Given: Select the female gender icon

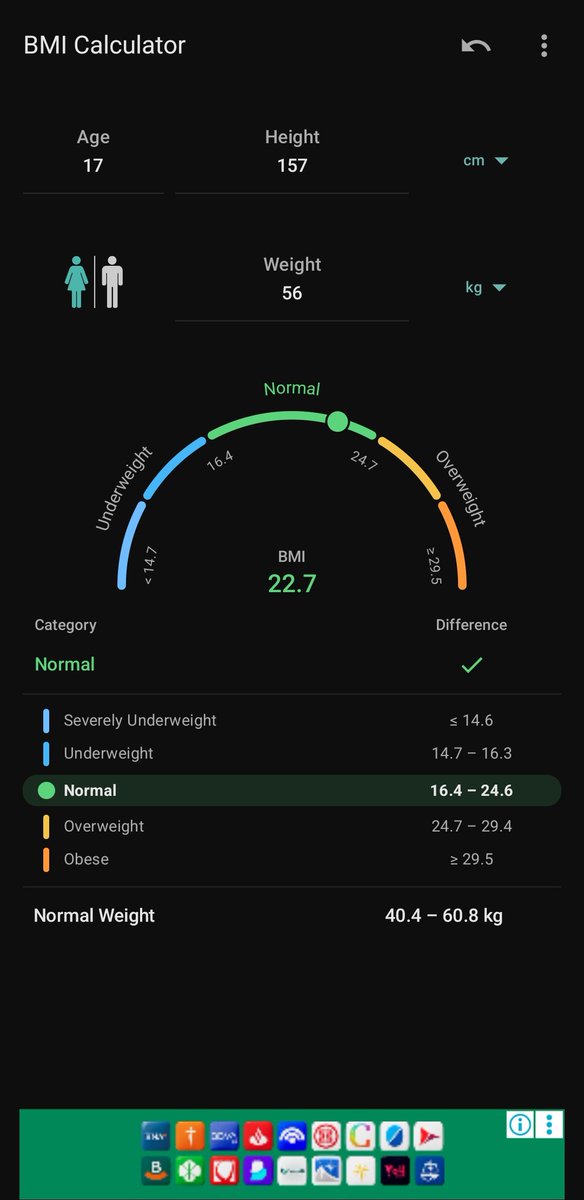Looking at the screenshot, I should [x=77, y=282].
